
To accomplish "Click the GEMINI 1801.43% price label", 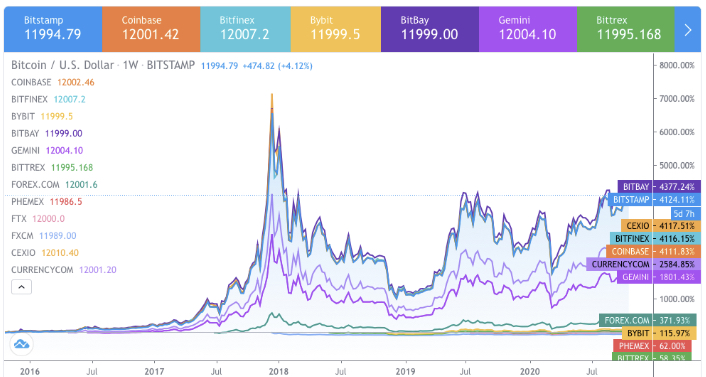I will (659, 277).
